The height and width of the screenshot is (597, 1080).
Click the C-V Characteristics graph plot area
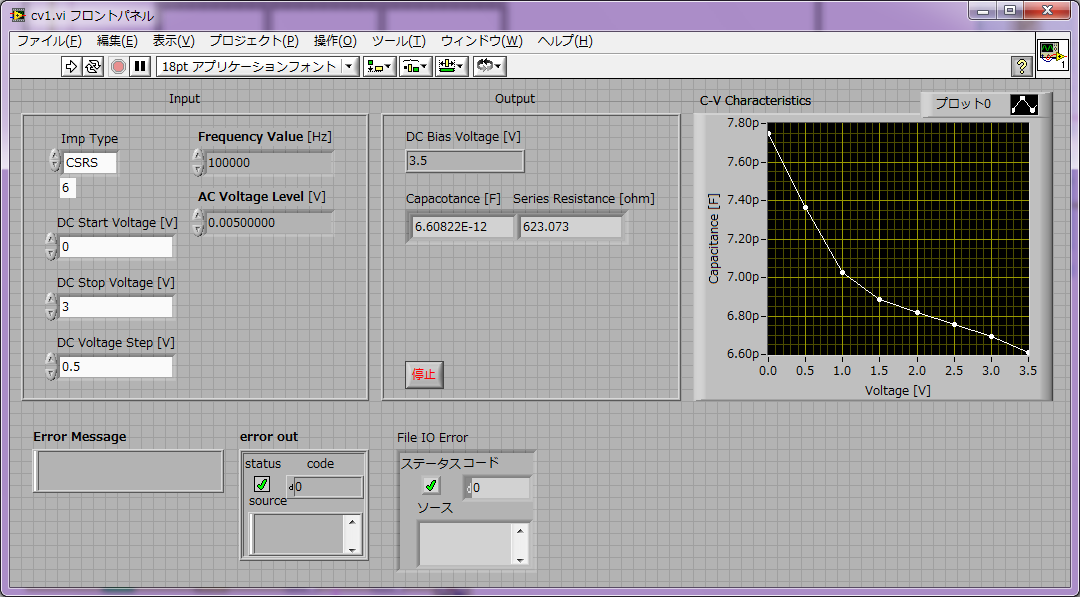[x=898, y=238]
